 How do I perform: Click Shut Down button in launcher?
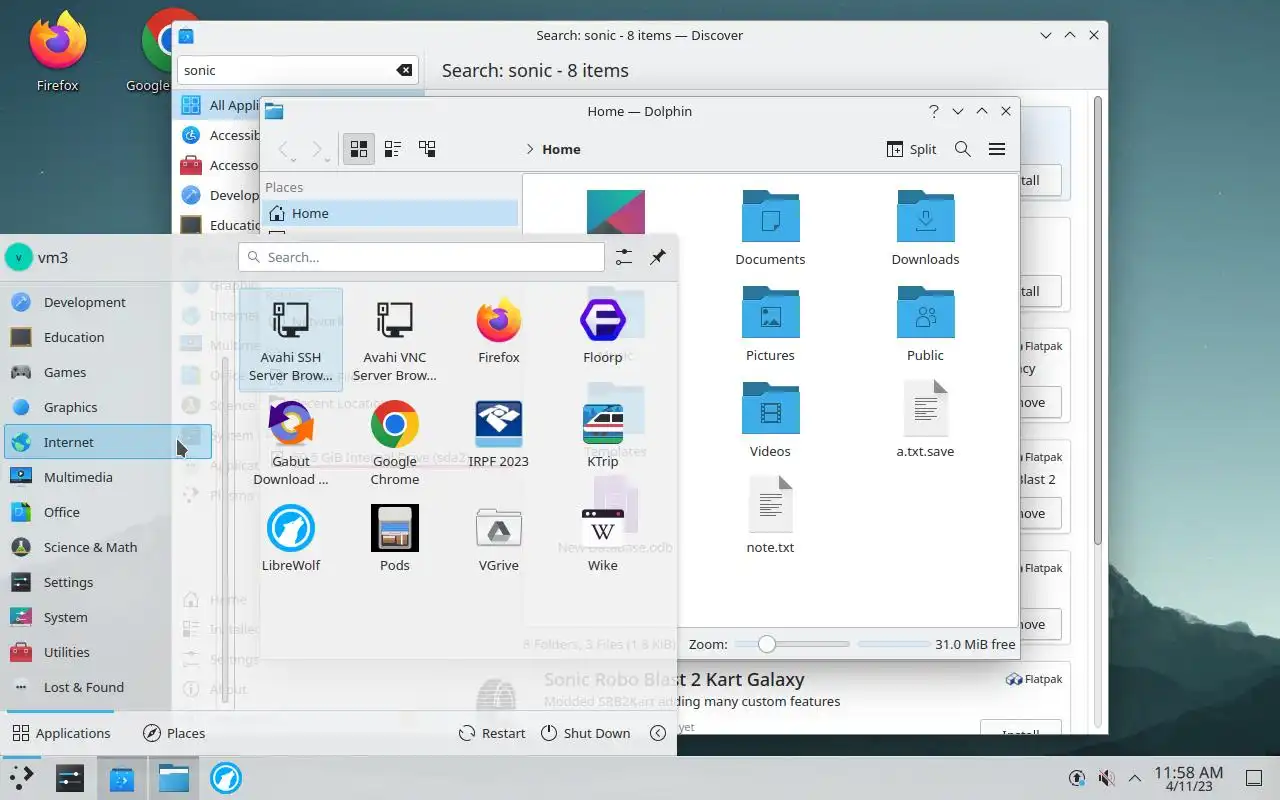click(x=586, y=733)
